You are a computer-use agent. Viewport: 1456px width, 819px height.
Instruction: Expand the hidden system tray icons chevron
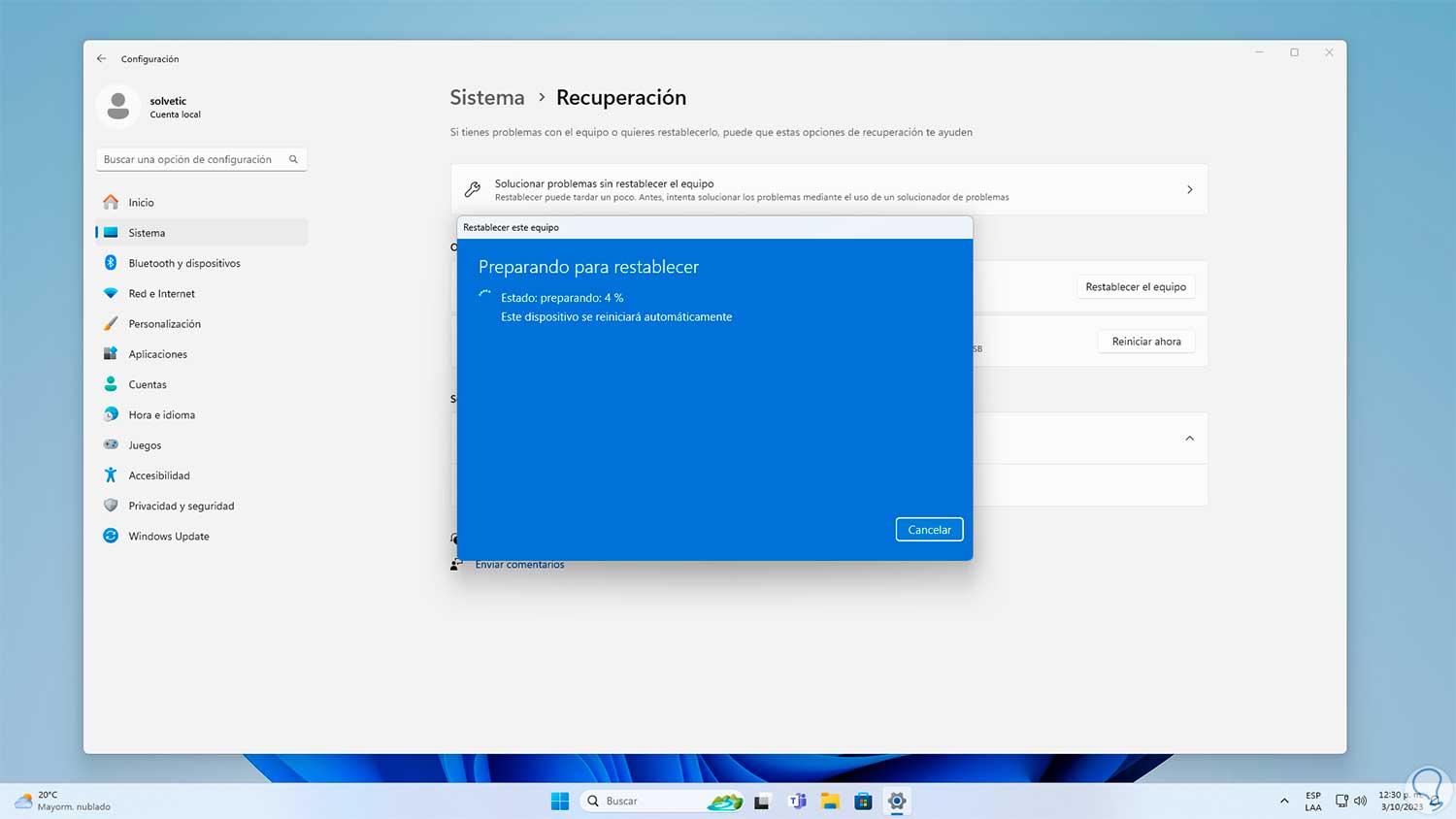click(x=1283, y=801)
